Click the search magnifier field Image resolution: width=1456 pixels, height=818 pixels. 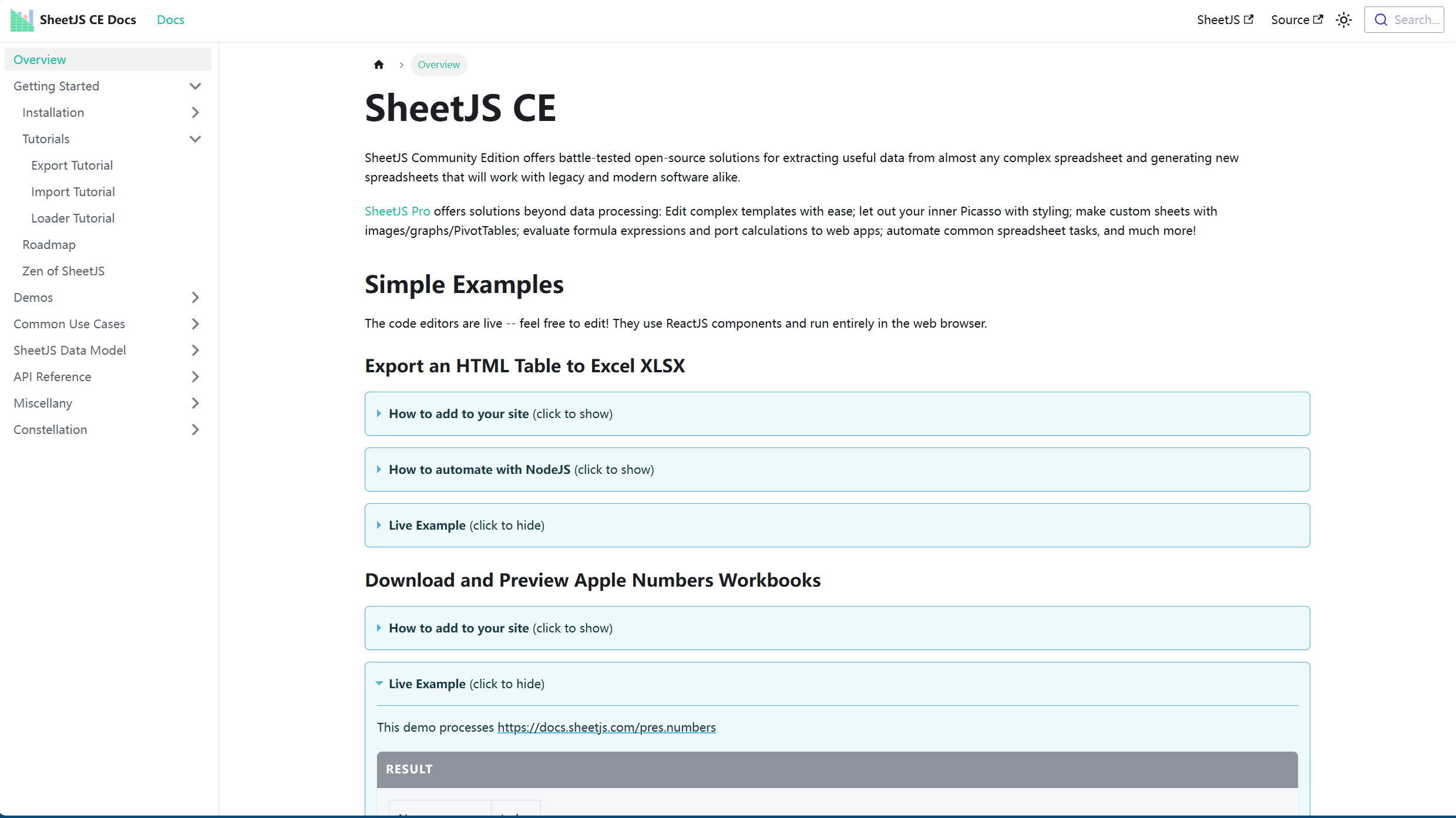pos(1404,20)
